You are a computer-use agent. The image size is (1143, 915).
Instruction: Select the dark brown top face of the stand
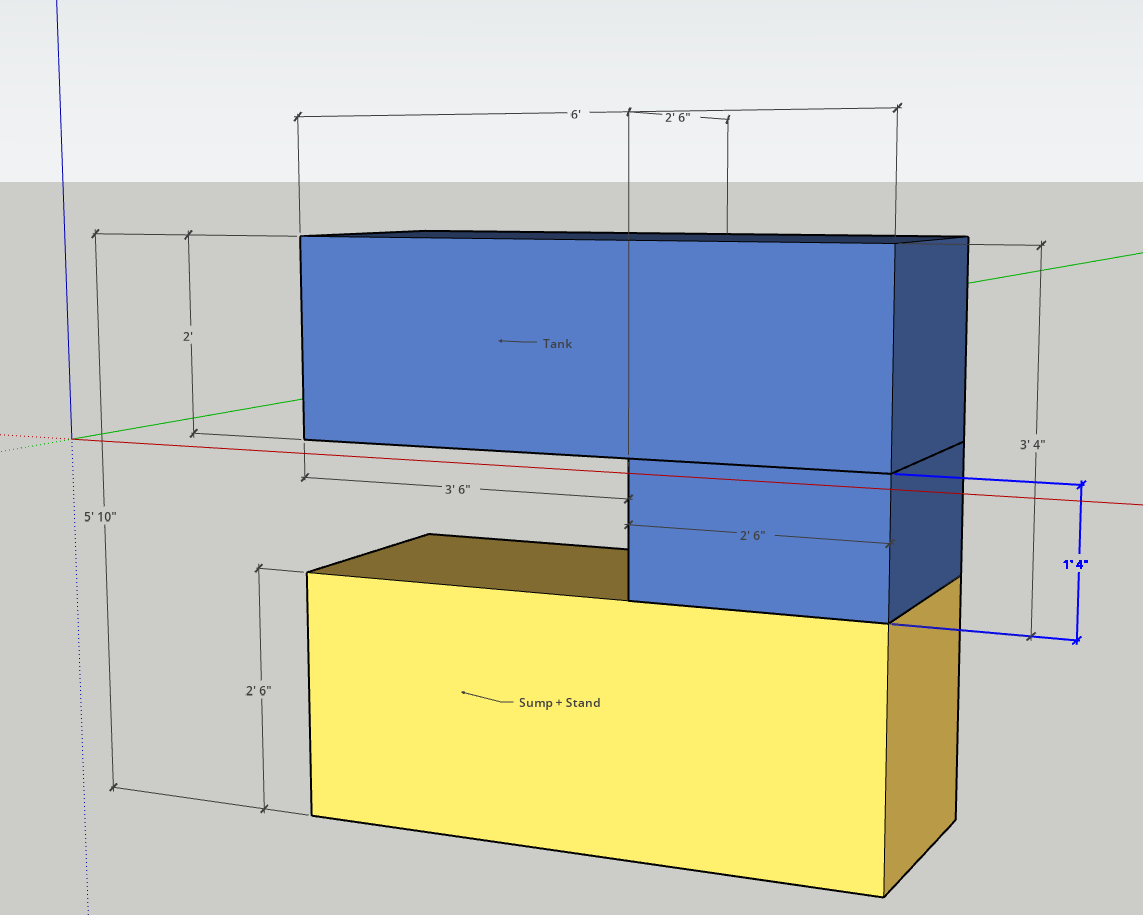click(468, 567)
